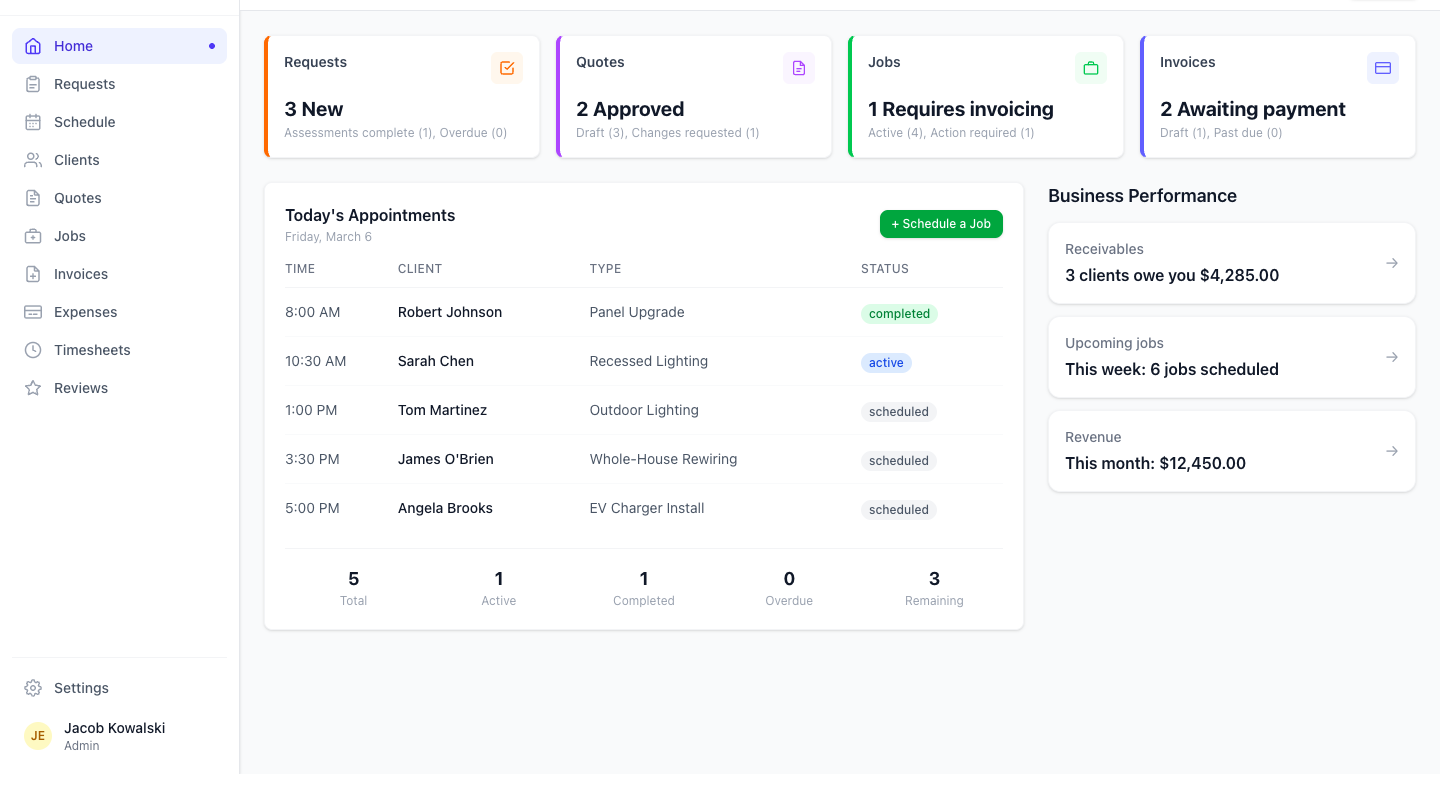Click the checkmark icon on the Requests card
The width and height of the screenshot is (1440, 810).
tap(507, 68)
